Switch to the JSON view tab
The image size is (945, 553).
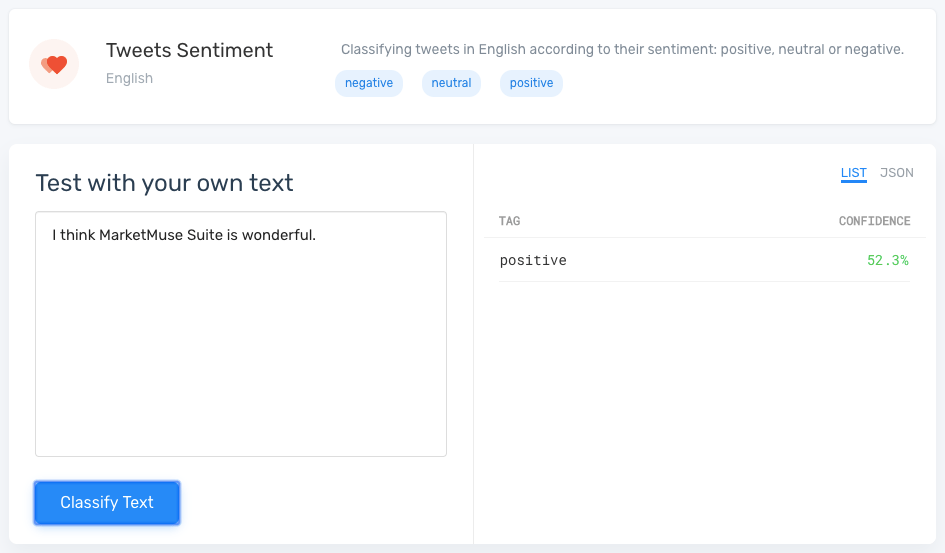(x=896, y=173)
